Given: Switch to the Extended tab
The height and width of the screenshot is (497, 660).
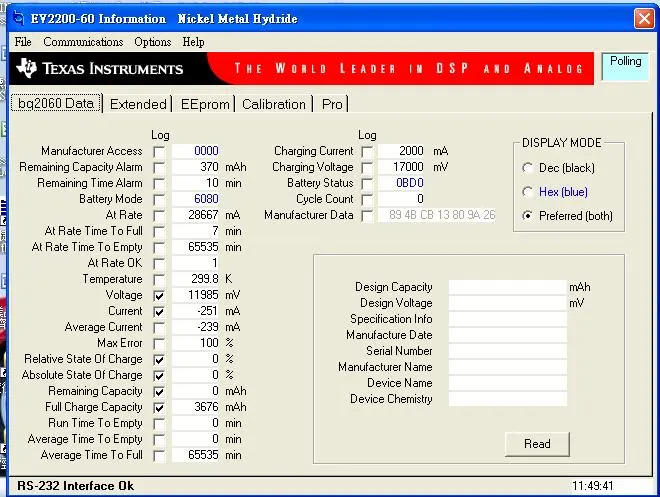Looking at the screenshot, I should click(138, 104).
